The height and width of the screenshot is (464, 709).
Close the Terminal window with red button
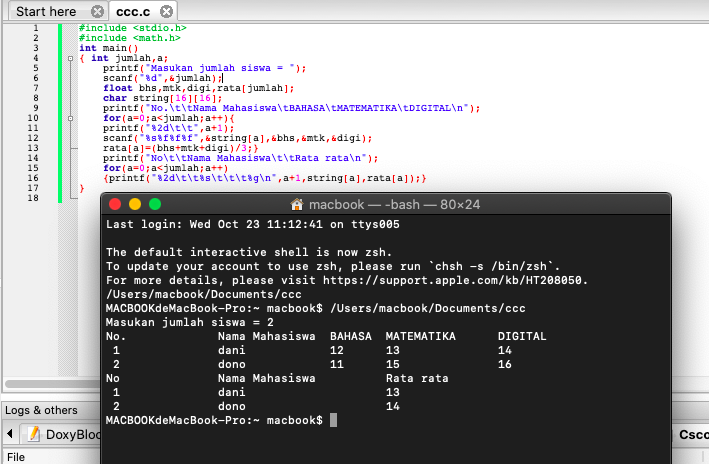tap(115, 204)
